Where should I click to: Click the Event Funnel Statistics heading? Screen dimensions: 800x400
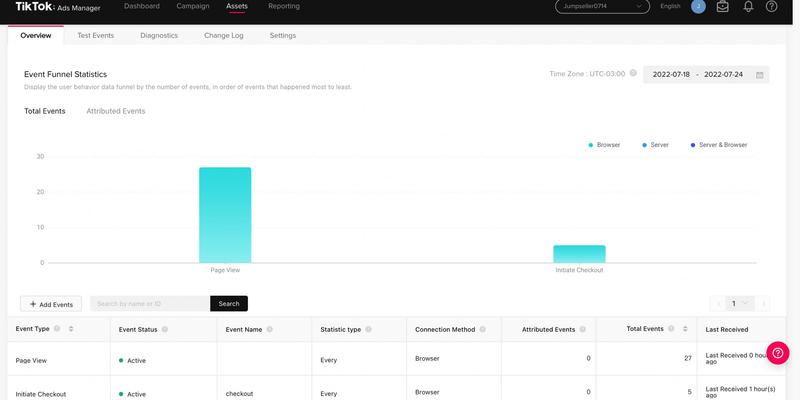(65, 74)
